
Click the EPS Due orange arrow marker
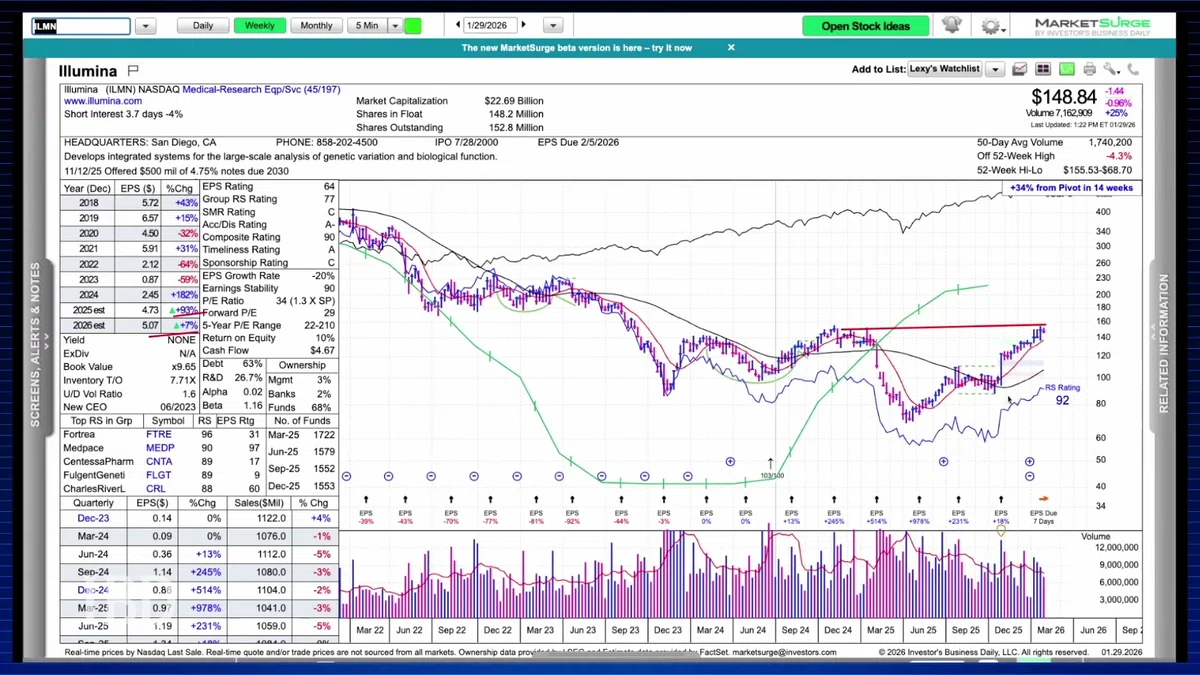click(x=1043, y=498)
